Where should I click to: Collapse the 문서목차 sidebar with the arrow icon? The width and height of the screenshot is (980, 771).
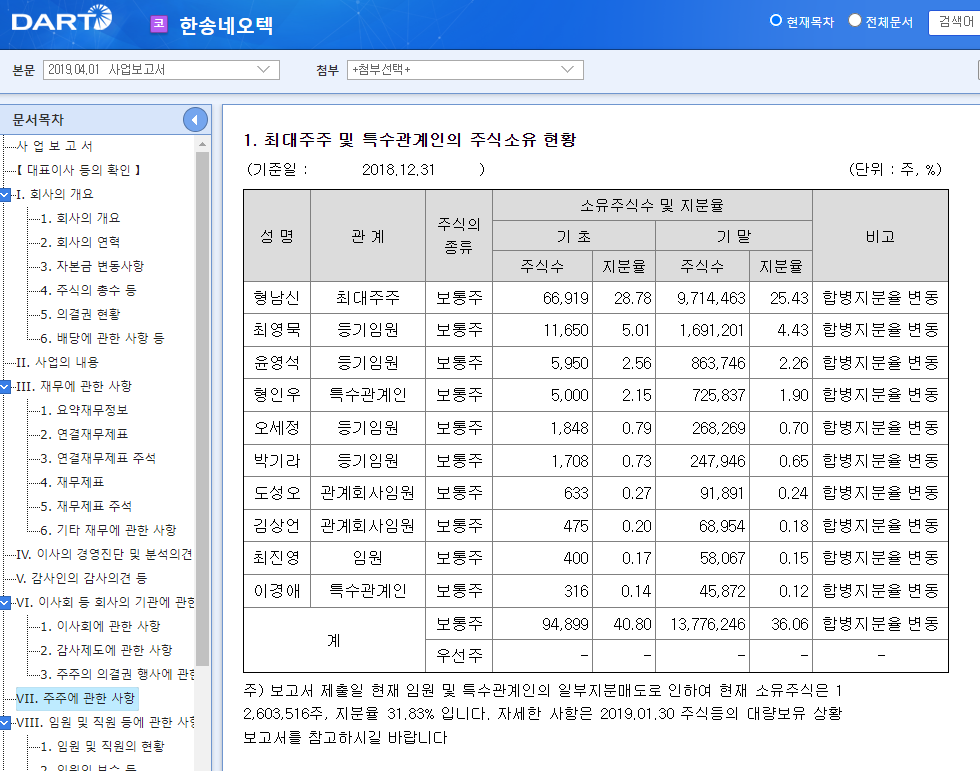coord(196,119)
